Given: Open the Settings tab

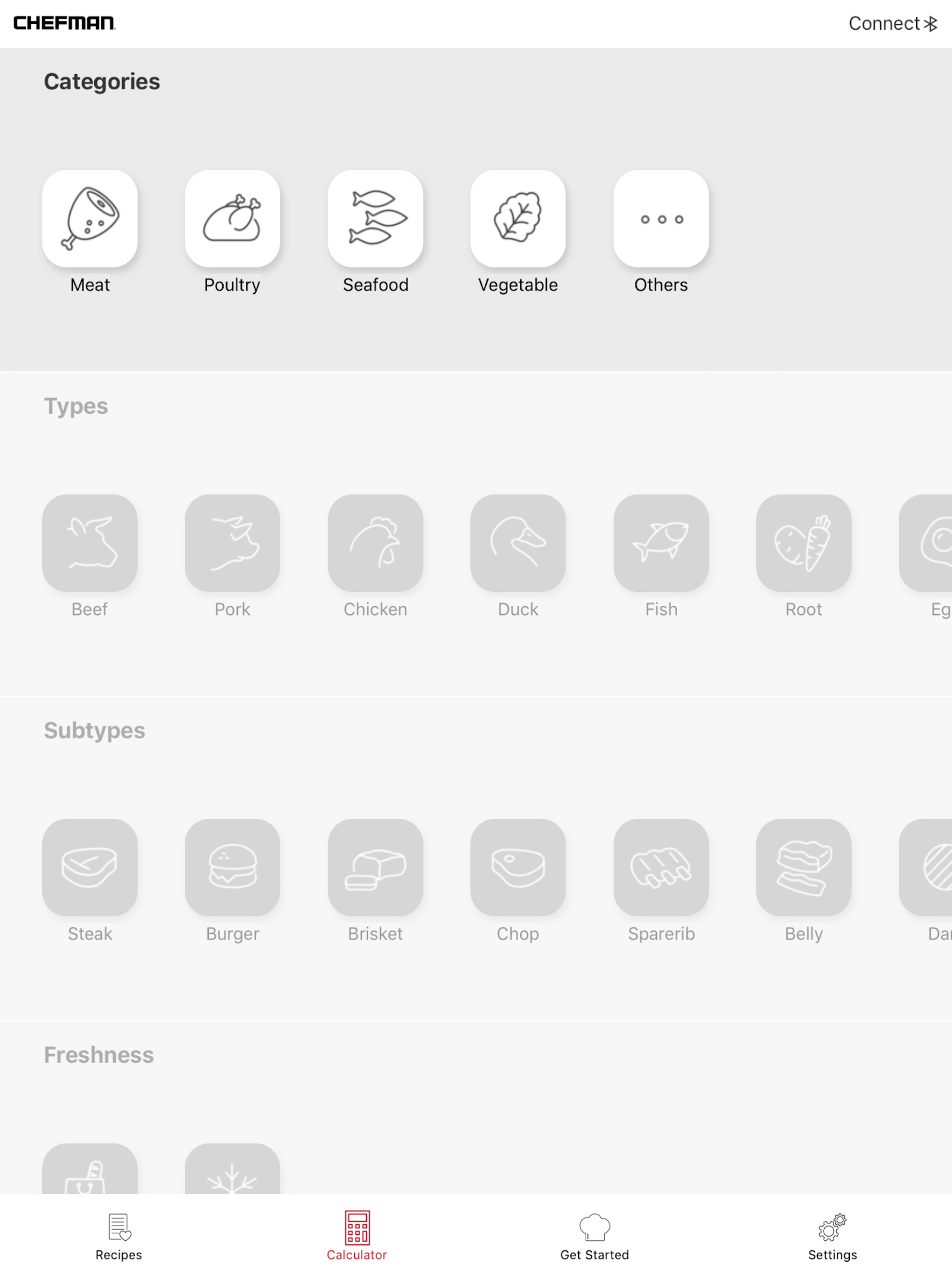Looking at the screenshot, I should tap(832, 1236).
